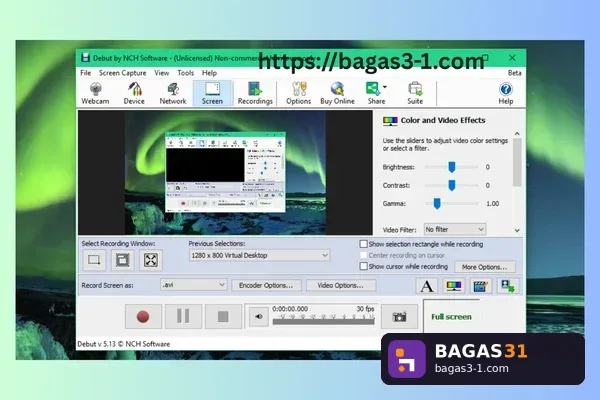Open the video watermark clapper icon
The height and width of the screenshot is (400, 600).
pyautogui.click(x=480, y=286)
